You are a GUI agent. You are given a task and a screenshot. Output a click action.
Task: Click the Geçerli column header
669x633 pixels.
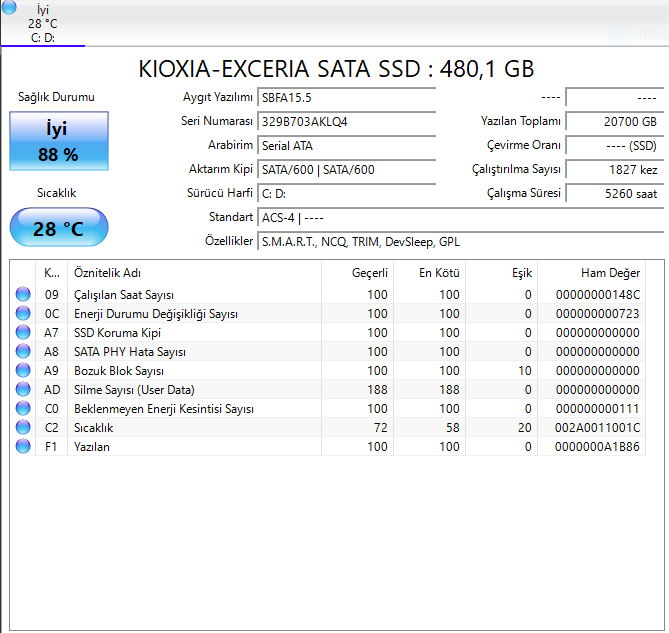[x=357, y=273]
